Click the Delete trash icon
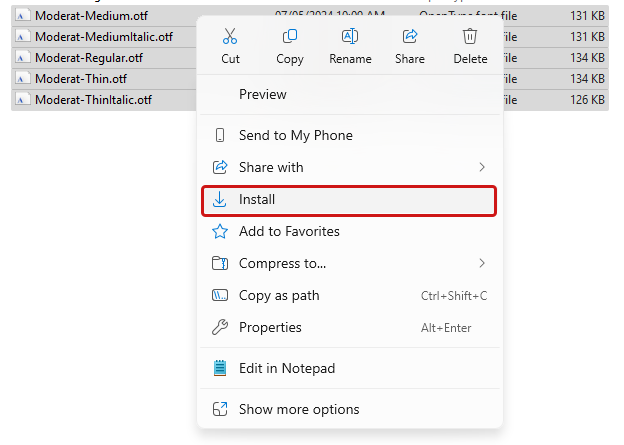This screenshot has width=624, height=445. [470, 36]
